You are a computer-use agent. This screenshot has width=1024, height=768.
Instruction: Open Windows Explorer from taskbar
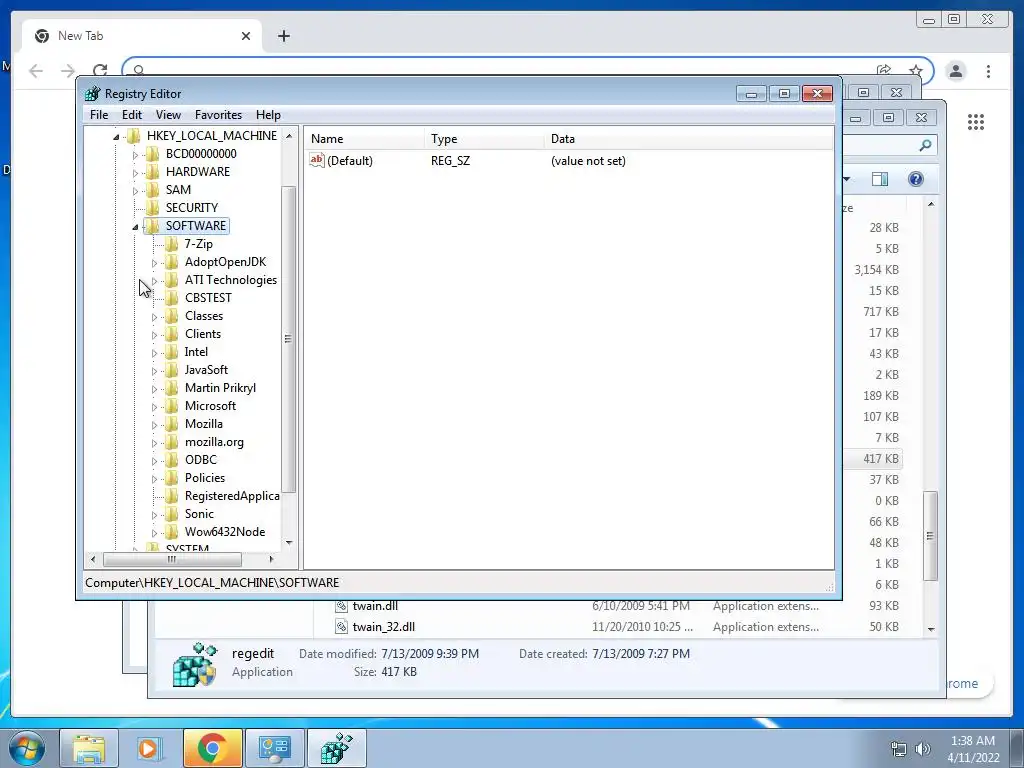(x=89, y=748)
